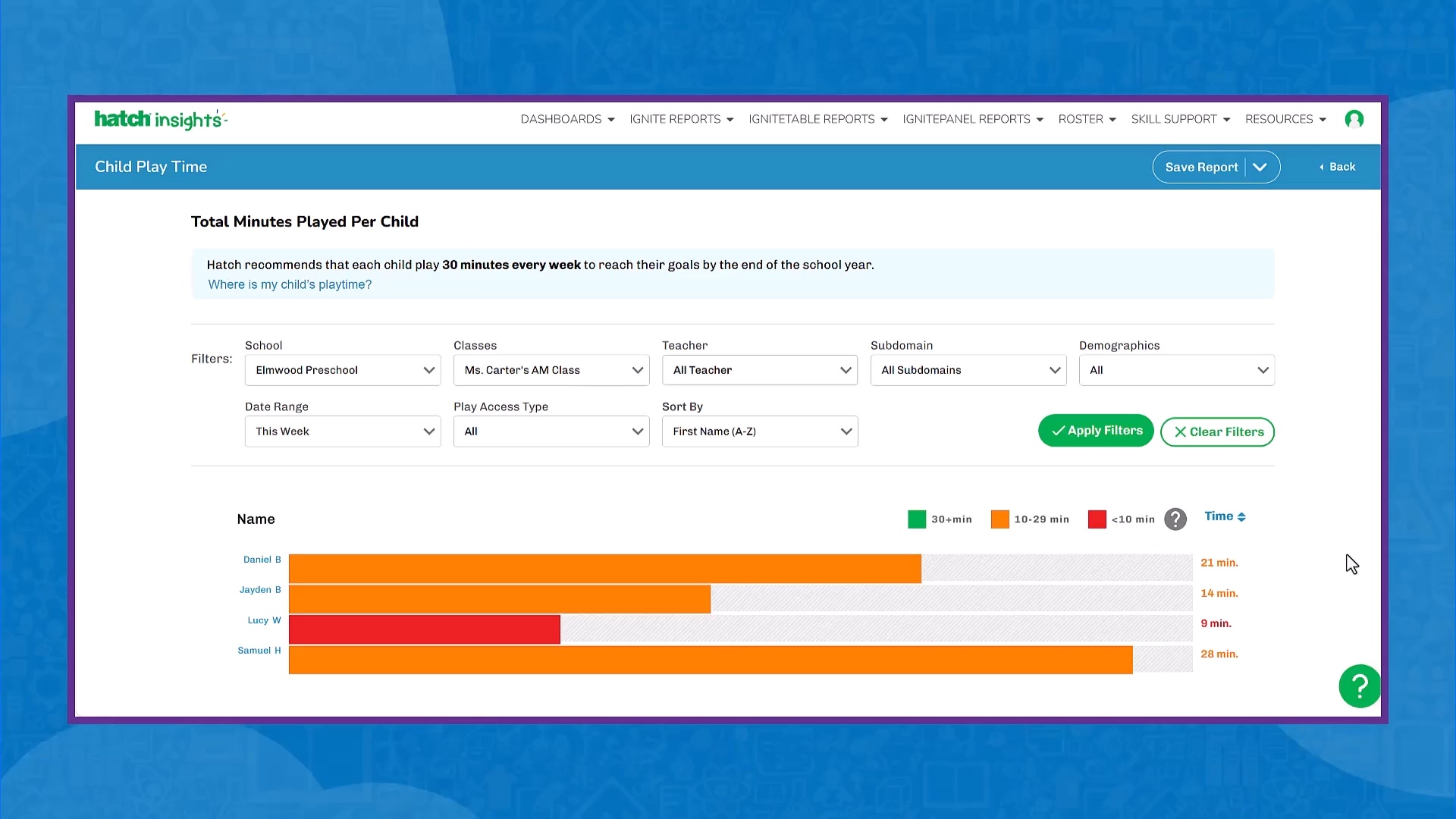Expand the Teacher dropdown
Image resolution: width=1456 pixels, height=819 pixels.
click(x=760, y=370)
